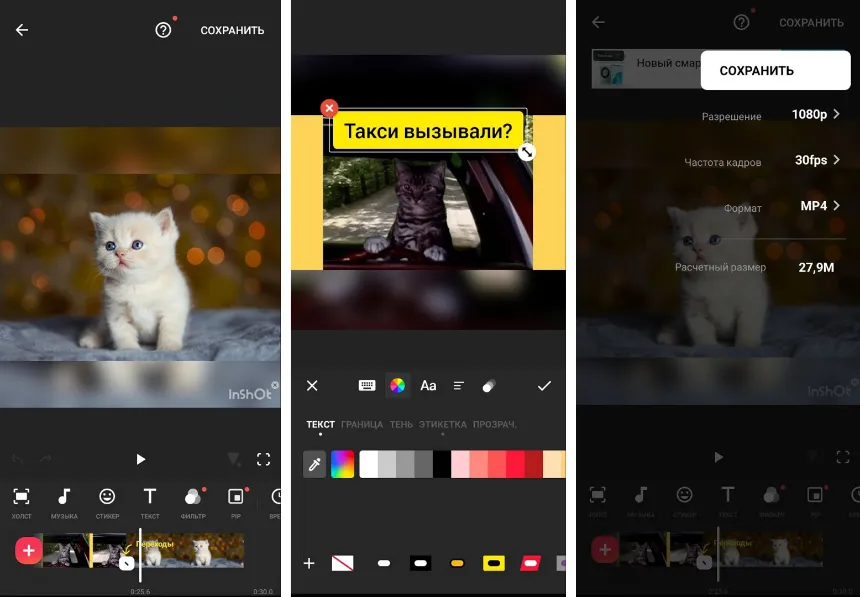This screenshot has width=860, height=597.
Task: Open the ХОЛСТ canvas tool
Action: click(21, 503)
